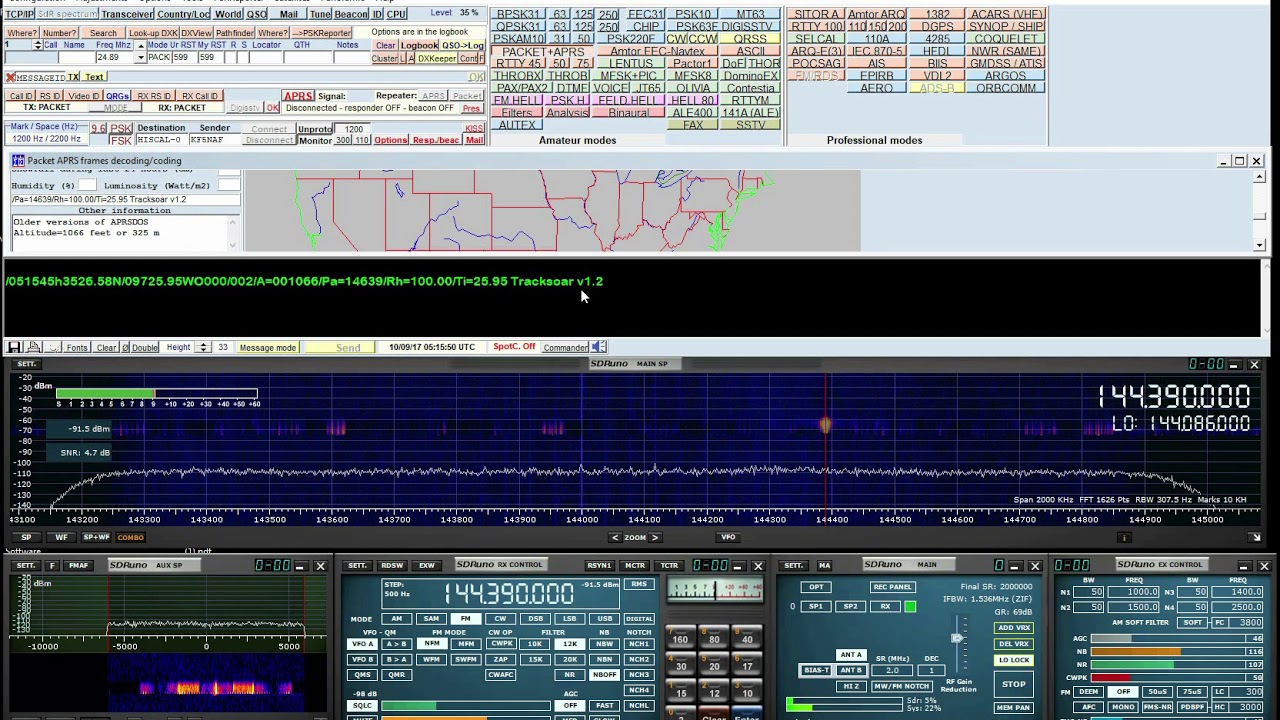This screenshot has width=1280, height=720.
Task: Click keypad button labeled 12
Action: (714, 693)
